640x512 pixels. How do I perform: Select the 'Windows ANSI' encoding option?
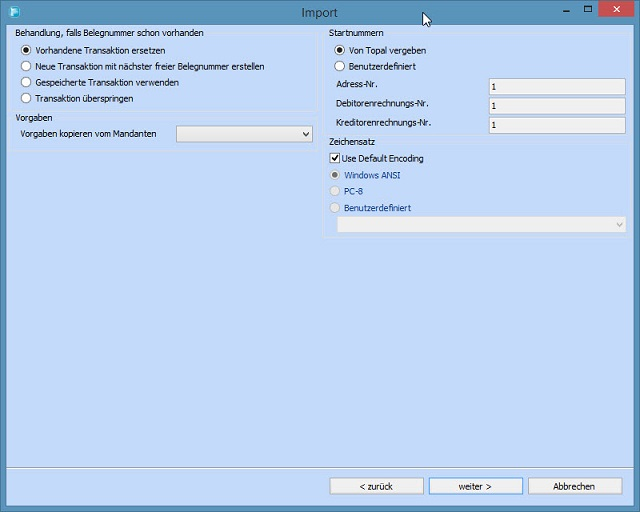coord(335,175)
